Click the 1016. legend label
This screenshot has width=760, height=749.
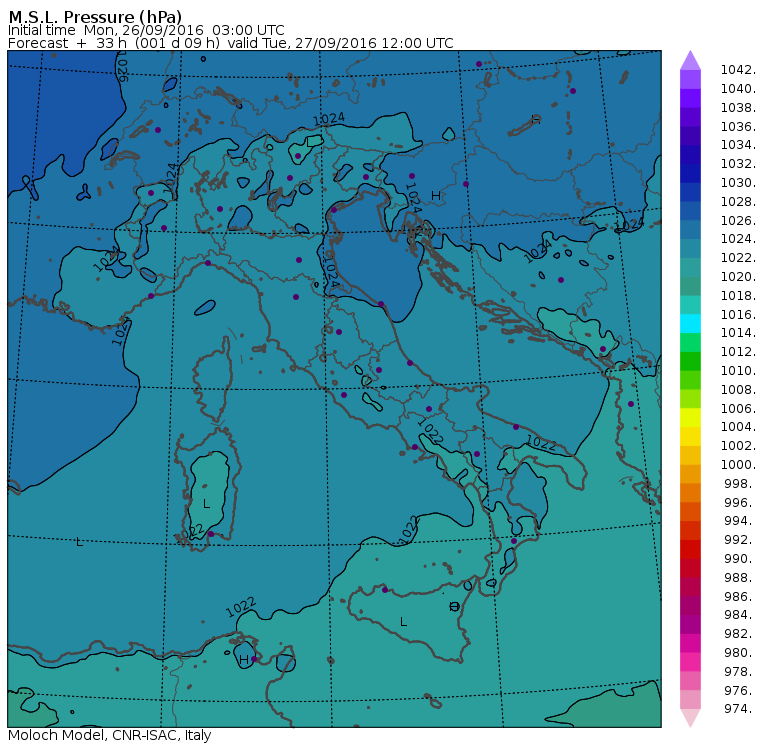738,315
